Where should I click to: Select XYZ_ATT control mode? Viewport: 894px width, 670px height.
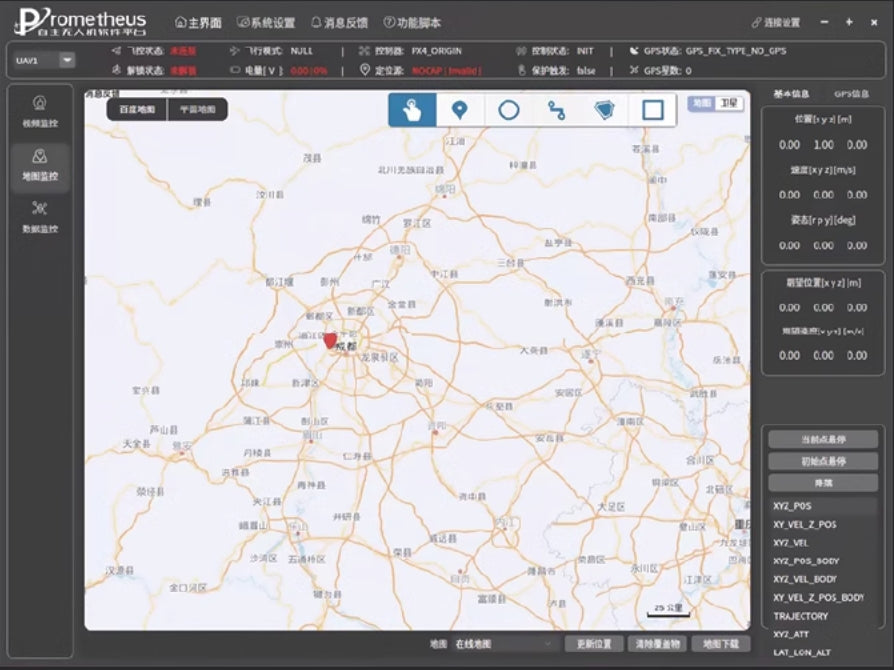tap(823, 634)
